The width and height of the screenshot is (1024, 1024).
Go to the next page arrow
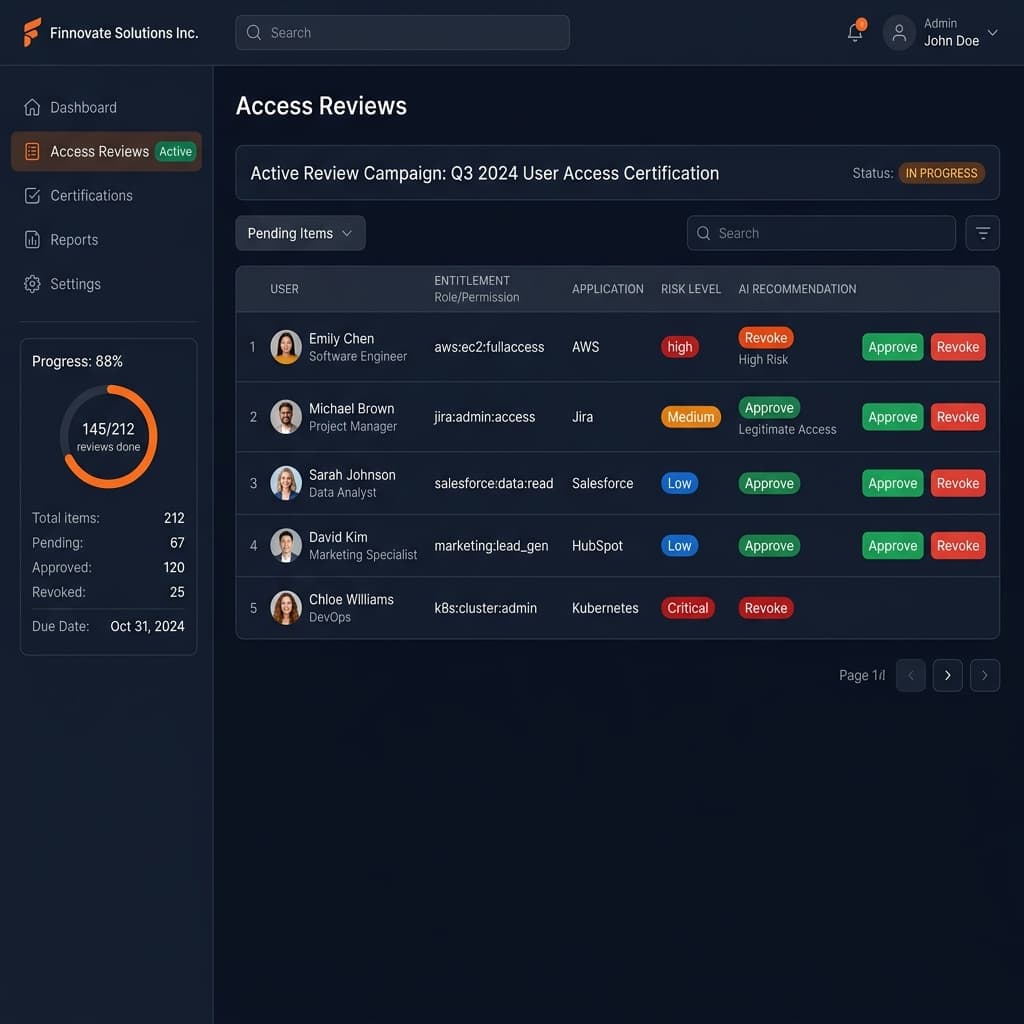point(947,675)
